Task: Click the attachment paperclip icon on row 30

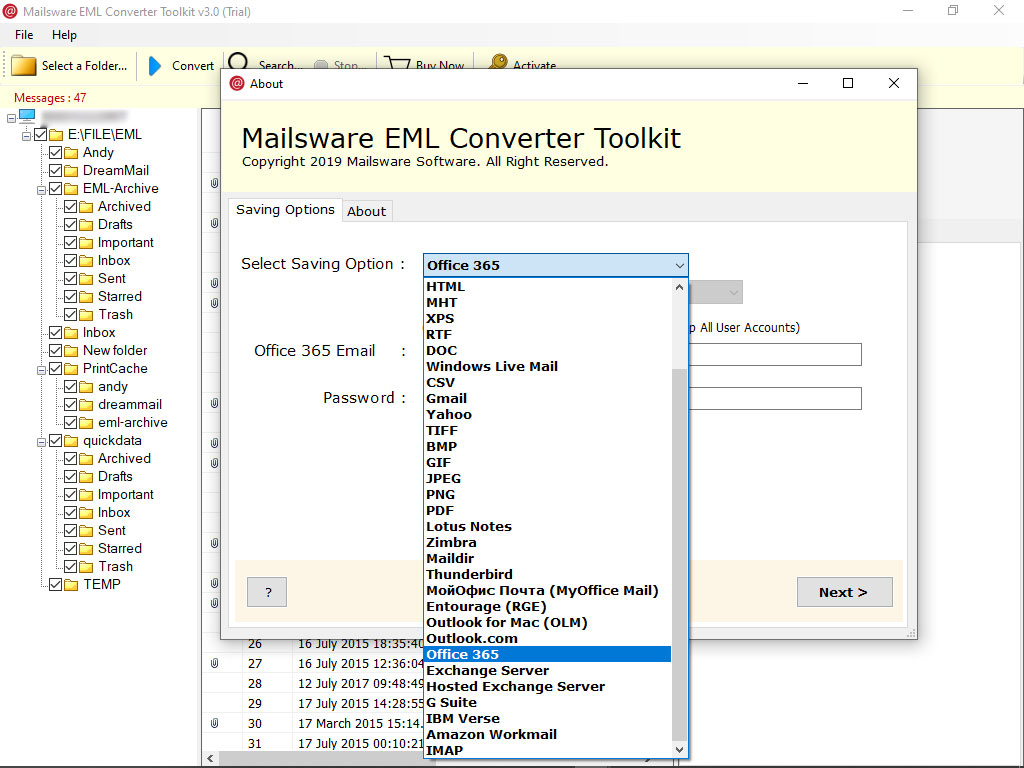Action: click(x=214, y=724)
